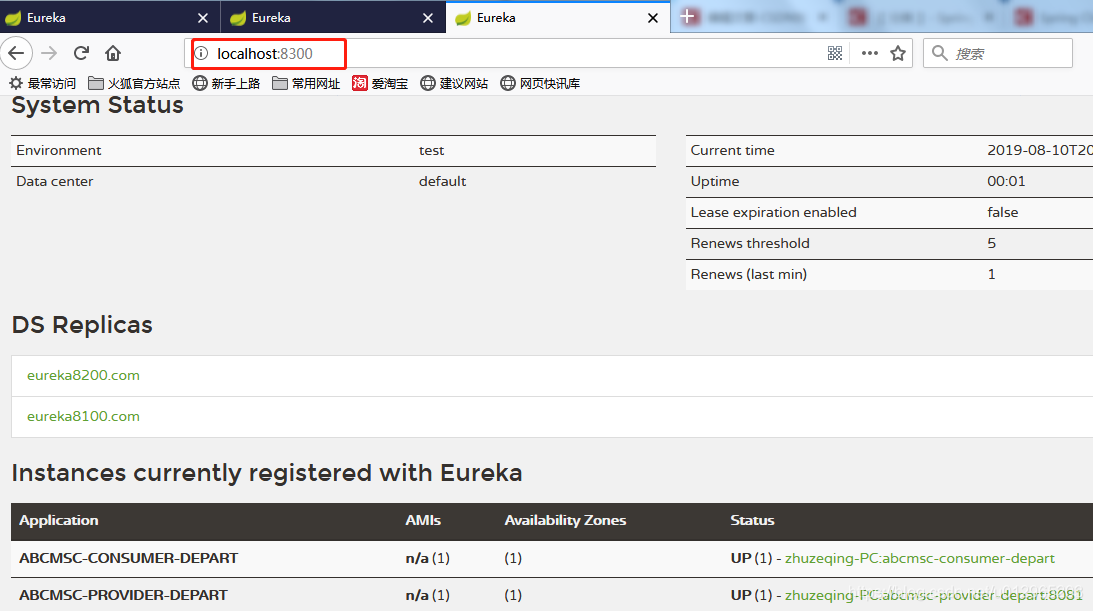Open zhuzeqing-PC:abcmsc-provider-depart:8081 instance link
The image size is (1093, 611).
click(933, 595)
